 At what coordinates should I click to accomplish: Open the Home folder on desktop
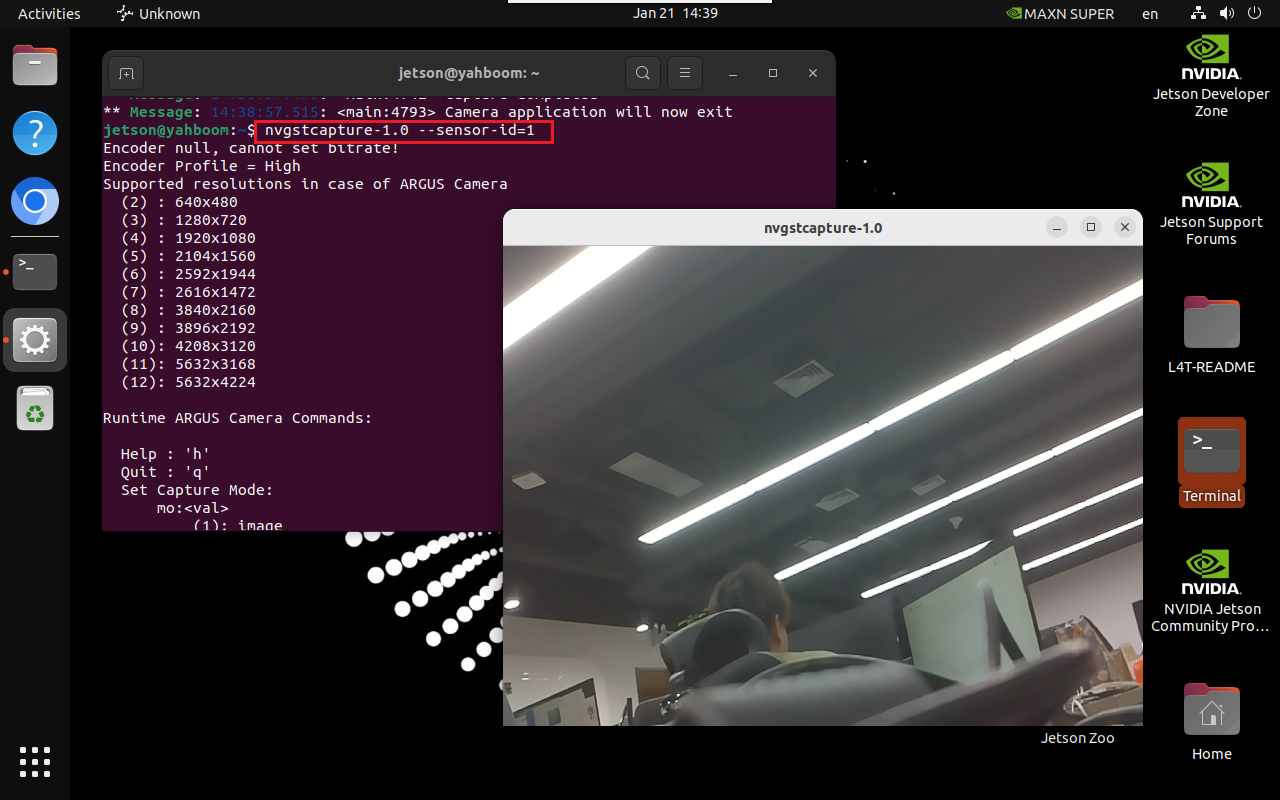1211,722
